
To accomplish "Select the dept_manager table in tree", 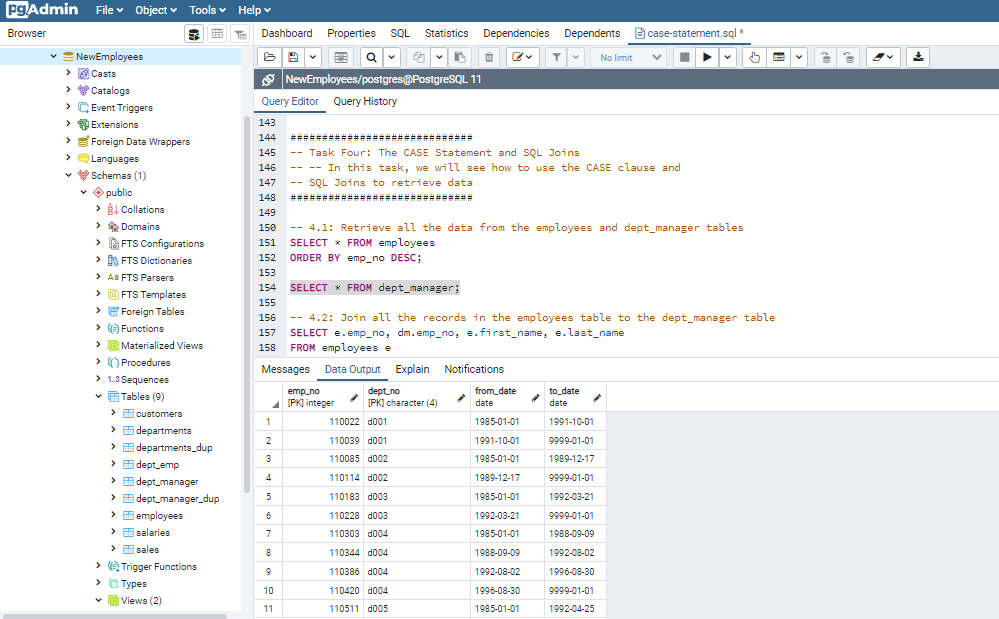I will tap(166, 482).
